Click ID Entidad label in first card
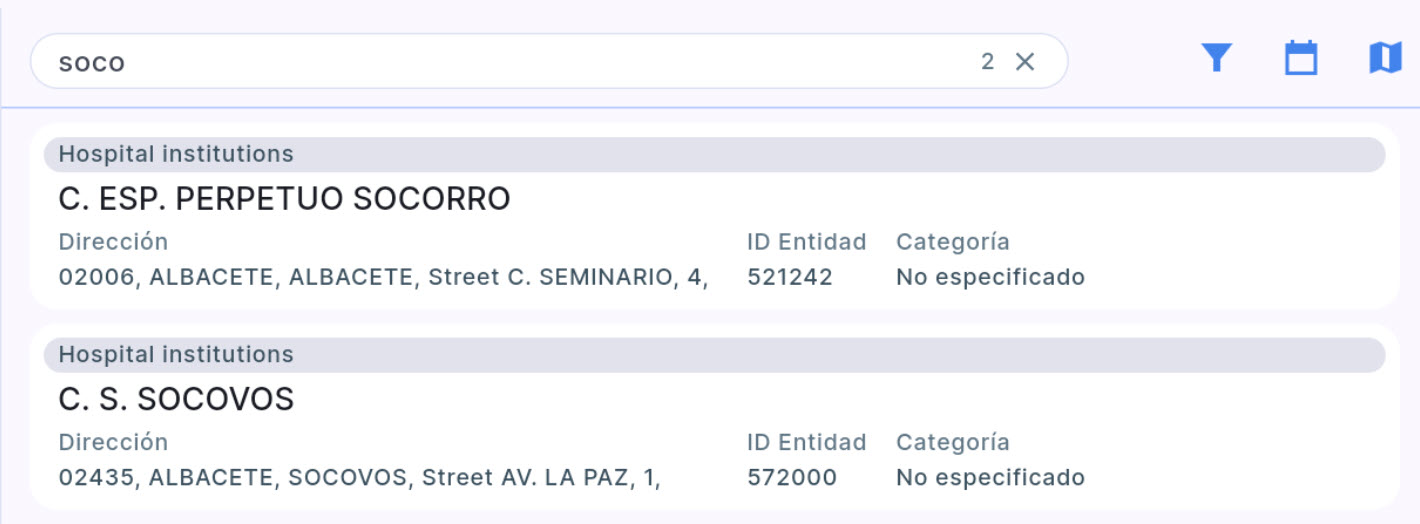 pos(806,242)
